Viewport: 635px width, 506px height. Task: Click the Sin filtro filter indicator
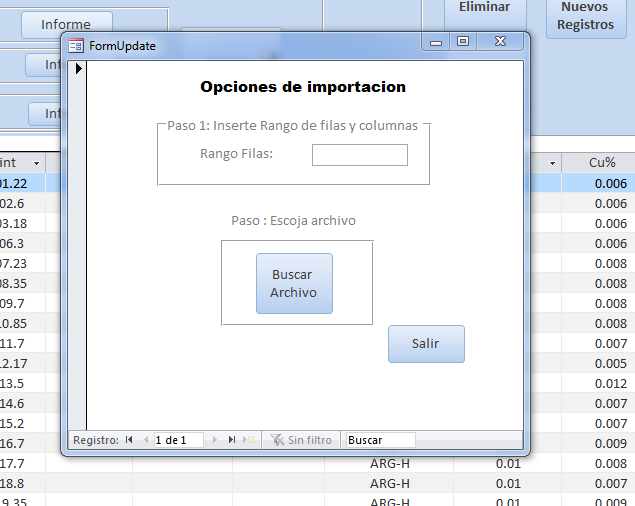pyautogui.click(x=301, y=440)
